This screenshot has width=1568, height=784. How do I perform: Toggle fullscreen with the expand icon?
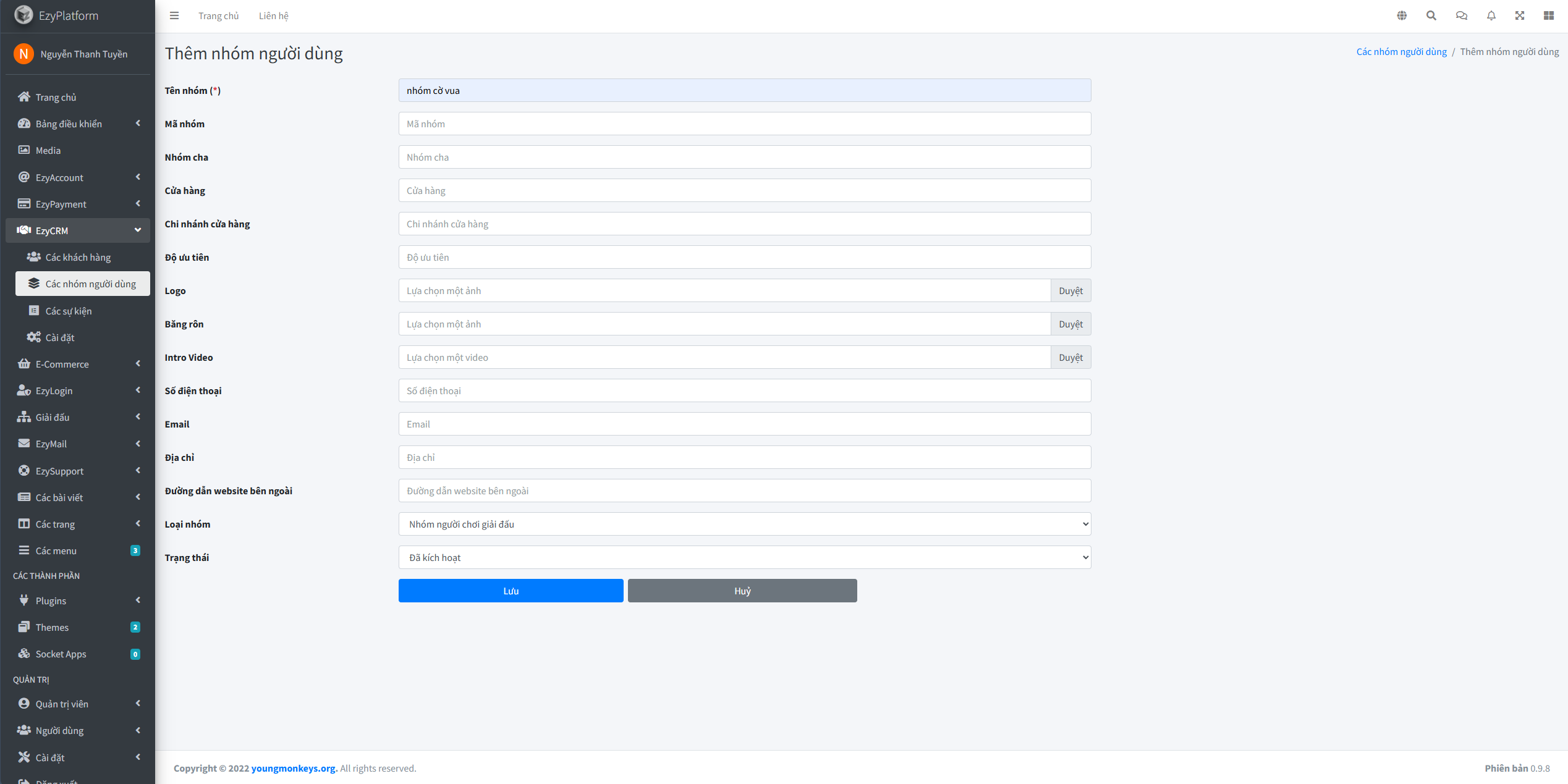[1520, 16]
